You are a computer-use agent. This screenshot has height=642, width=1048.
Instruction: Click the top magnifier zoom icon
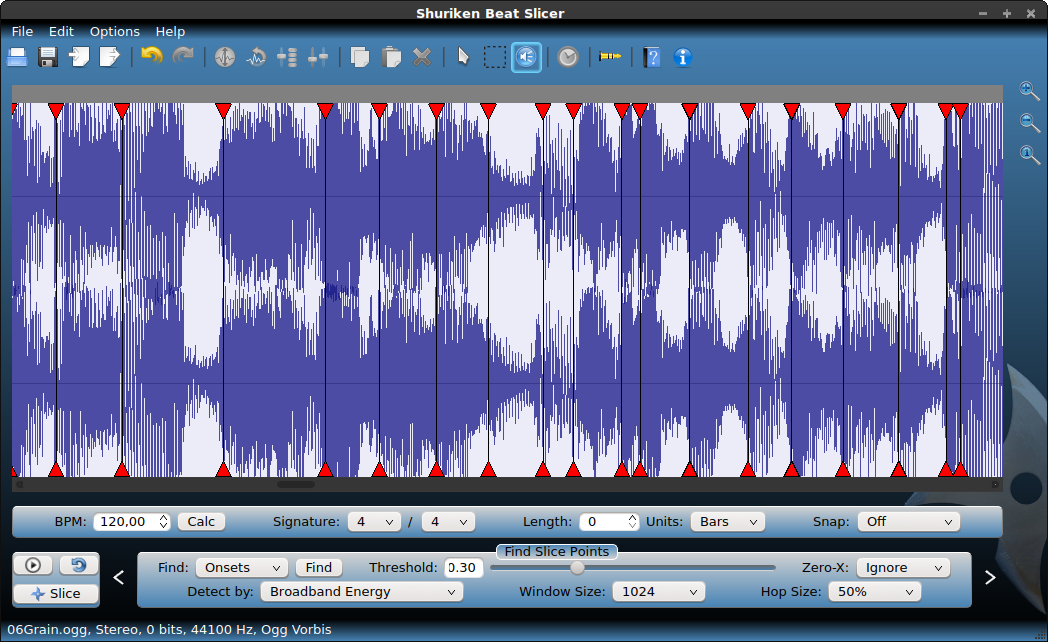tap(1029, 91)
